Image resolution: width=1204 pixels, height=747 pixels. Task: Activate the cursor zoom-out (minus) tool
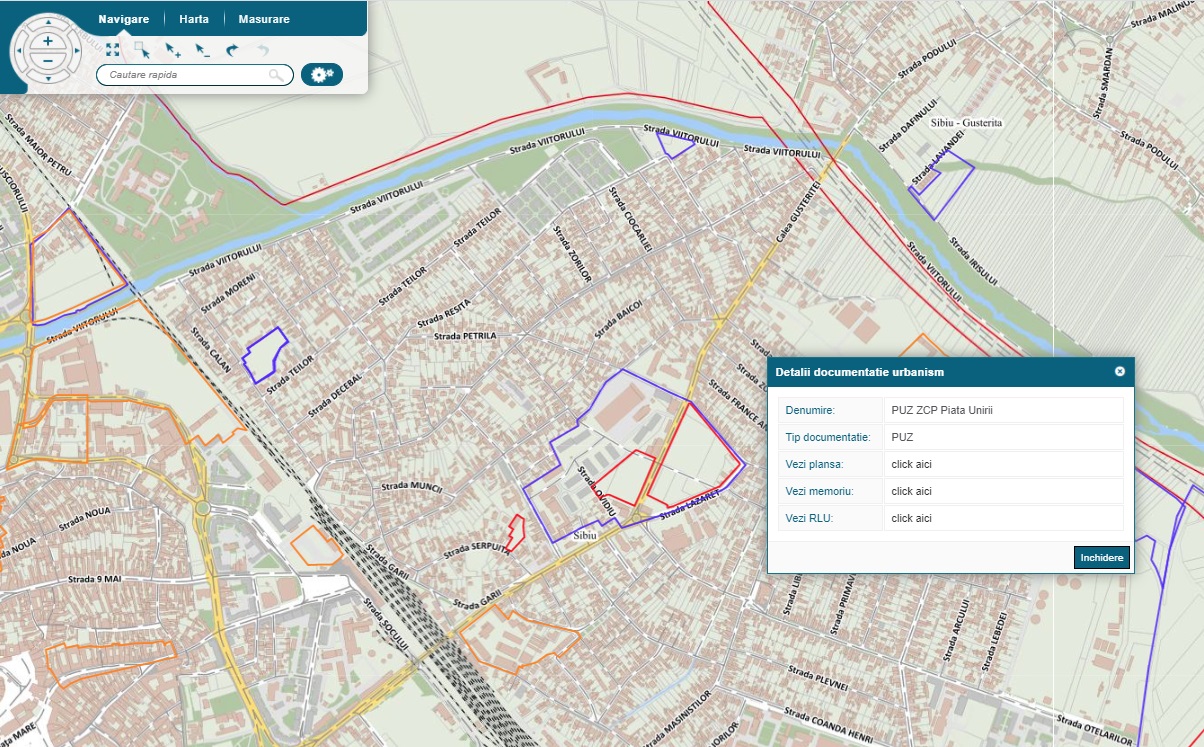click(x=203, y=50)
